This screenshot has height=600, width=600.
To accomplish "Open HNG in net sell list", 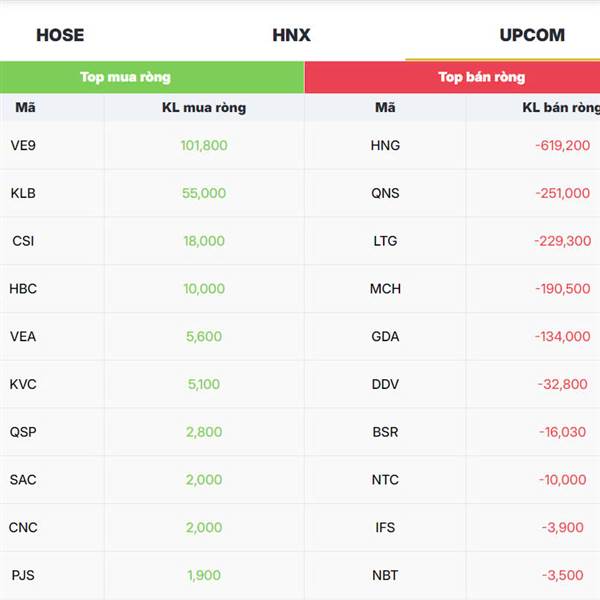I will (385, 145).
